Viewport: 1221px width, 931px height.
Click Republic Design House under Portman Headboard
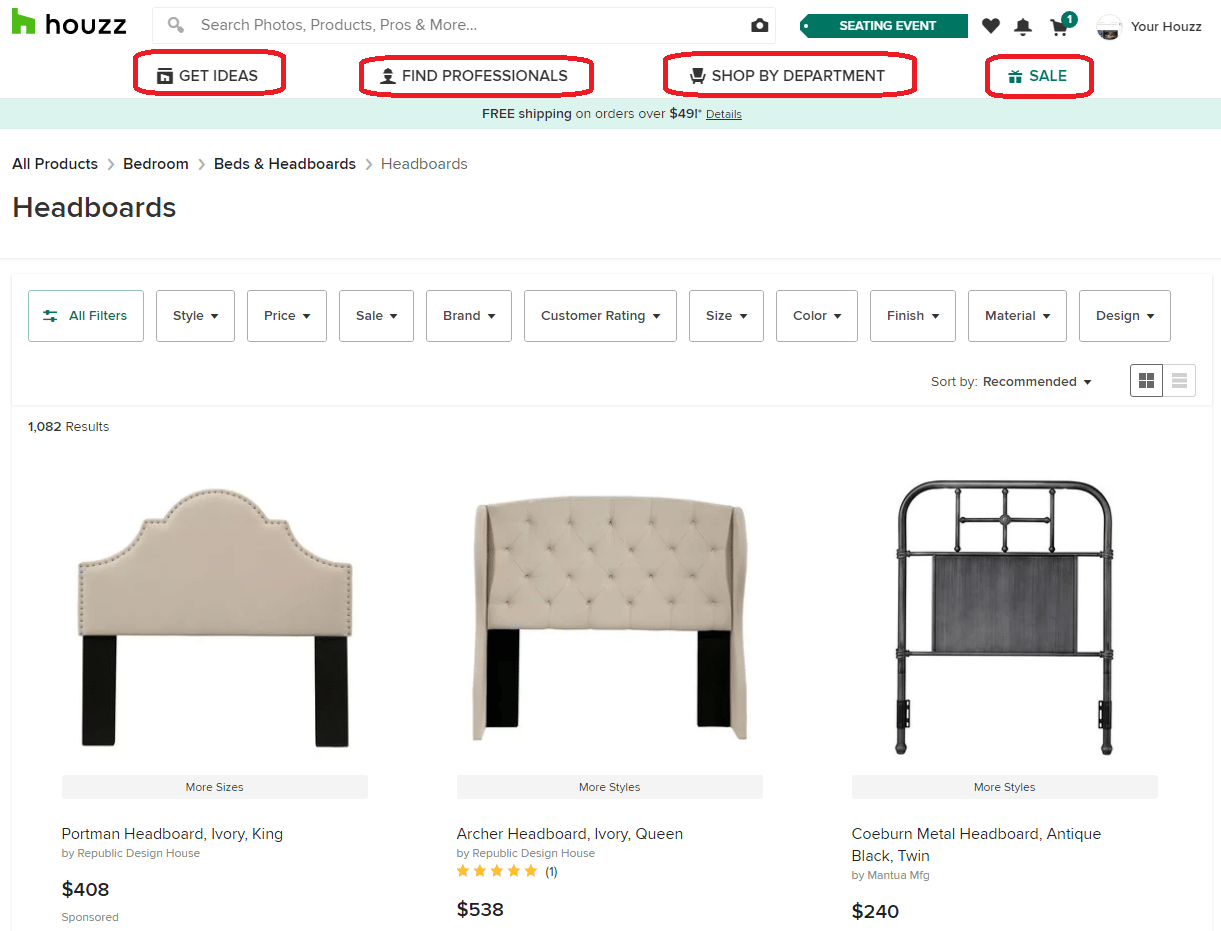[x=138, y=853]
